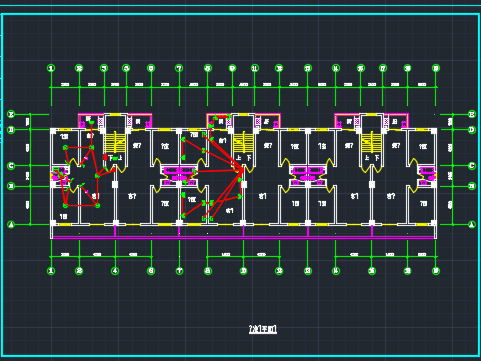Pick axis bubble D on the right side
The image size is (481, 361).
[x=472, y=130]
